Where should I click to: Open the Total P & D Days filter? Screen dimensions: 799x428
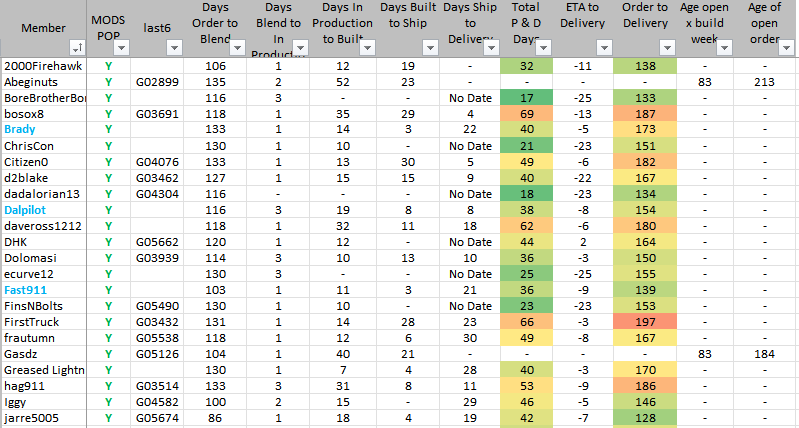tap(545, 48)
